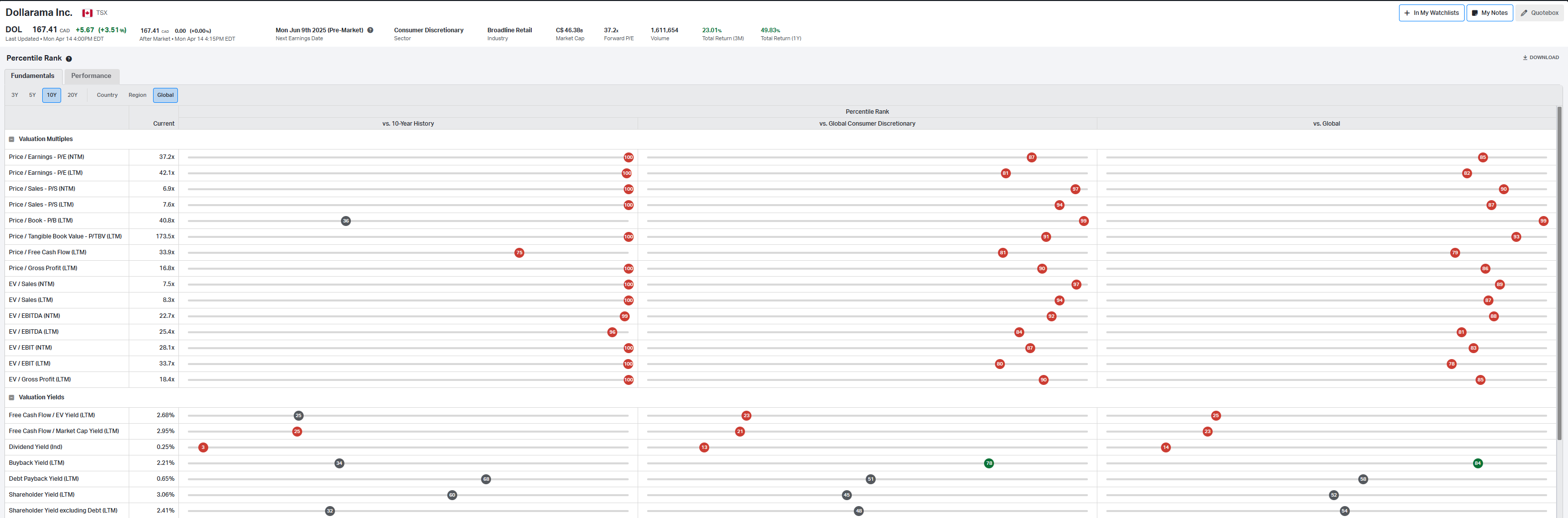Image resolution: width=1568 pixels, height=518 pixels.
Task: Click the Canadian flag icon next to TSX
Action: click(x=87, y=13)
